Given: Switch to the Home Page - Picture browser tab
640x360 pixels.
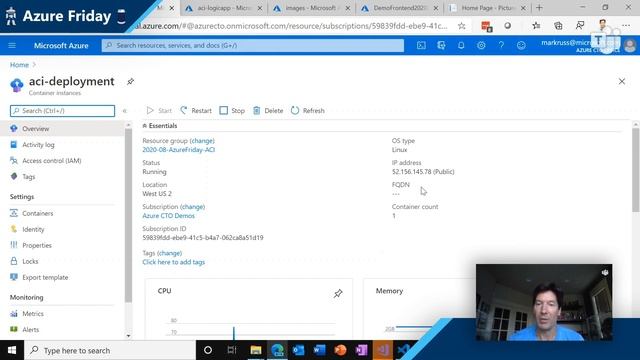Looking at the screenshot, I should pyautogui.click(x=488, y=8).
